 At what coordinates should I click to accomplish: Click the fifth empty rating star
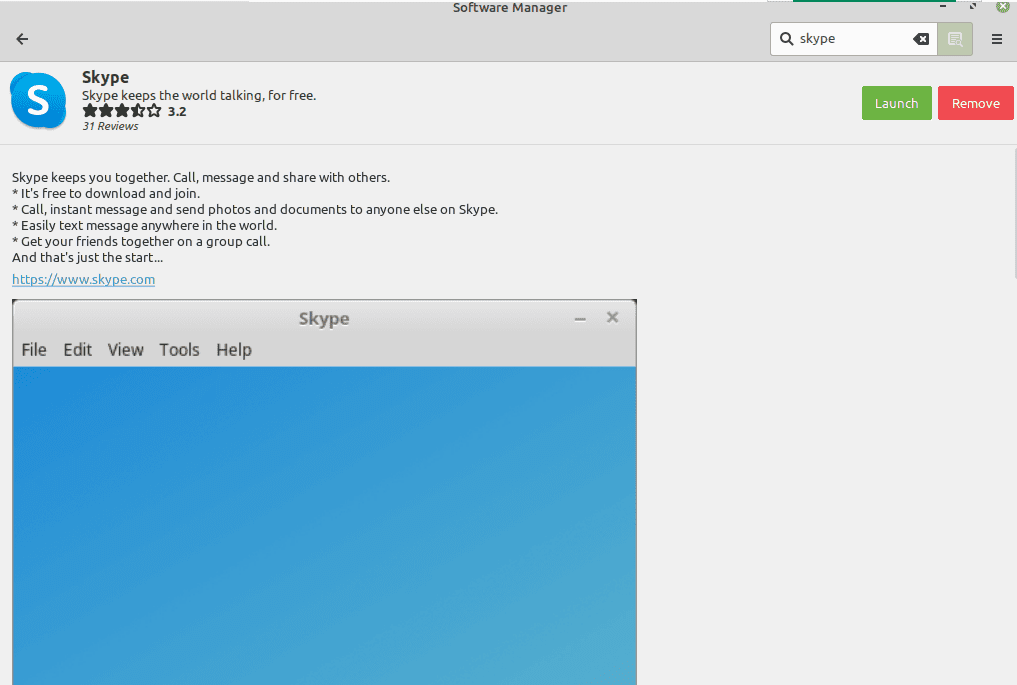coord(152,111)
